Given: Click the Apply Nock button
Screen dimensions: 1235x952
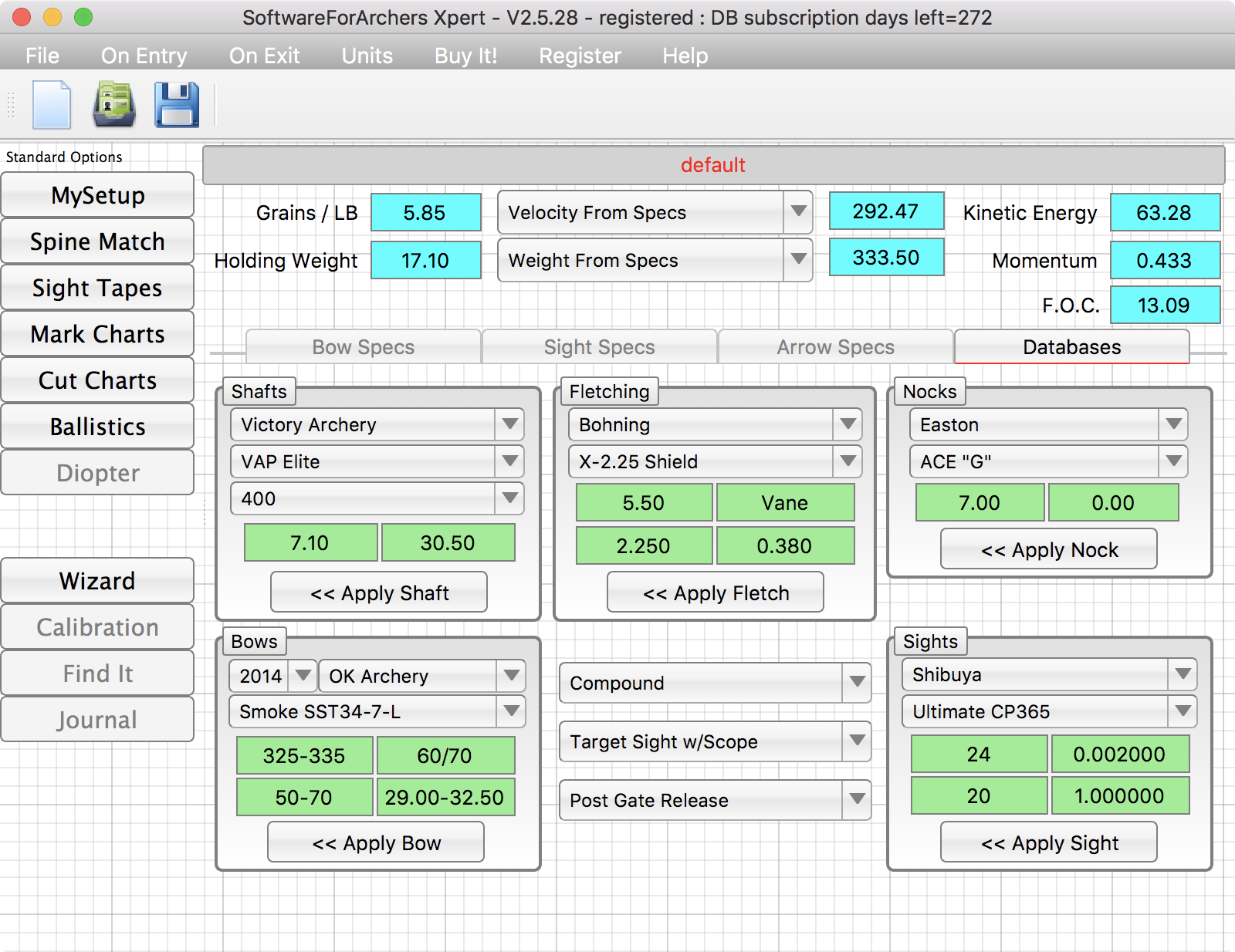Looking at the screenshot, I should click(1049, 549).
